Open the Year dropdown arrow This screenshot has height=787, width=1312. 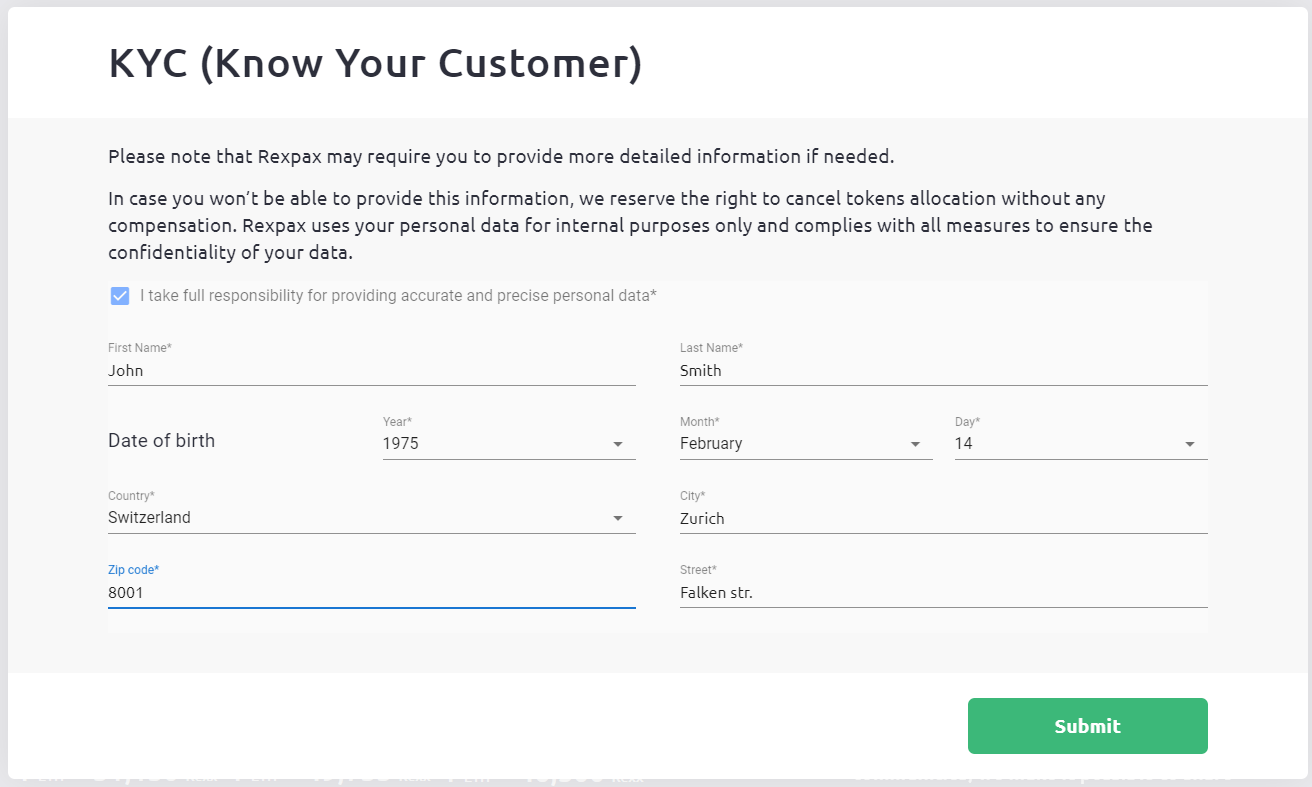(618, 444)
